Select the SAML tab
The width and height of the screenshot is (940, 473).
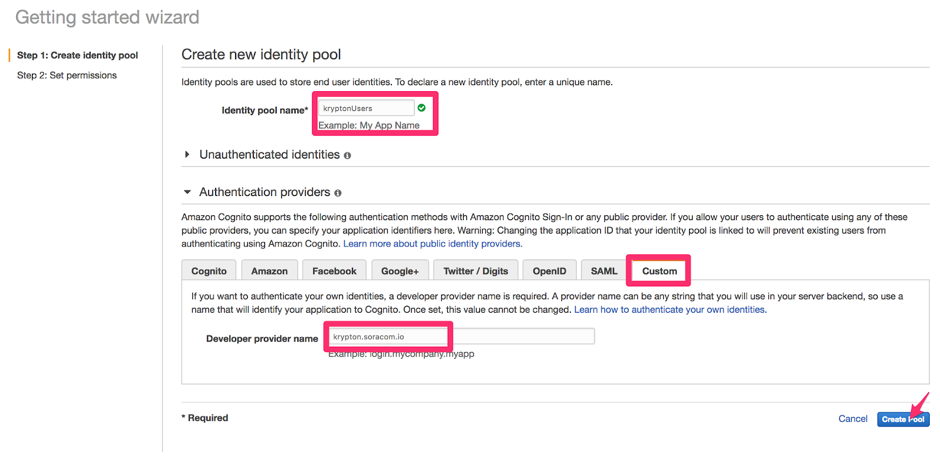(x=604, y=271)
